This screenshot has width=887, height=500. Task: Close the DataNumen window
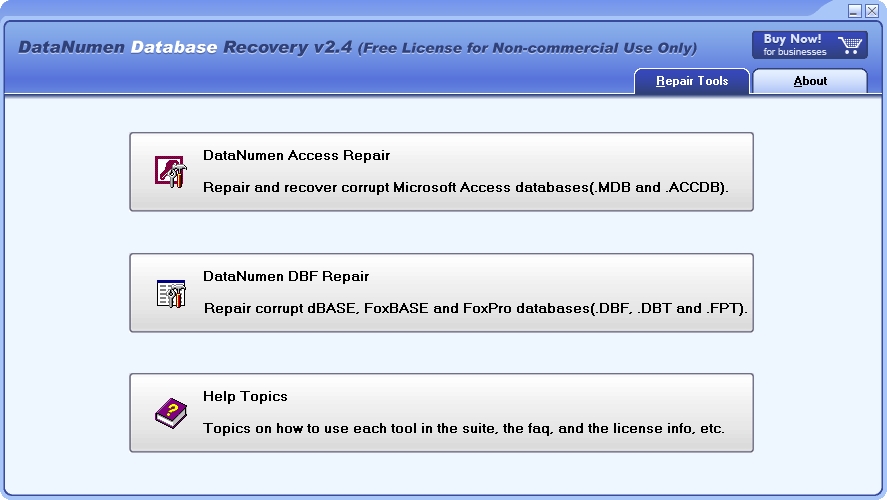tap(872, 11)
